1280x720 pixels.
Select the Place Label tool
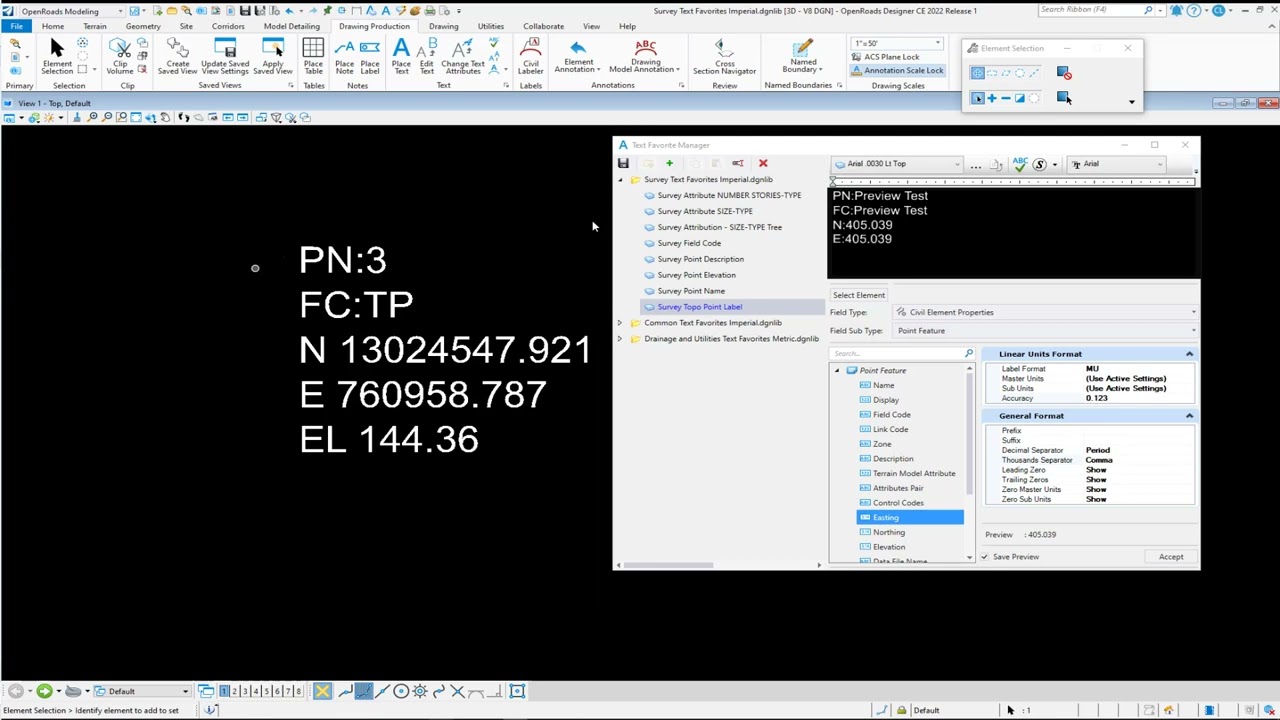click(x=370, y=56)
